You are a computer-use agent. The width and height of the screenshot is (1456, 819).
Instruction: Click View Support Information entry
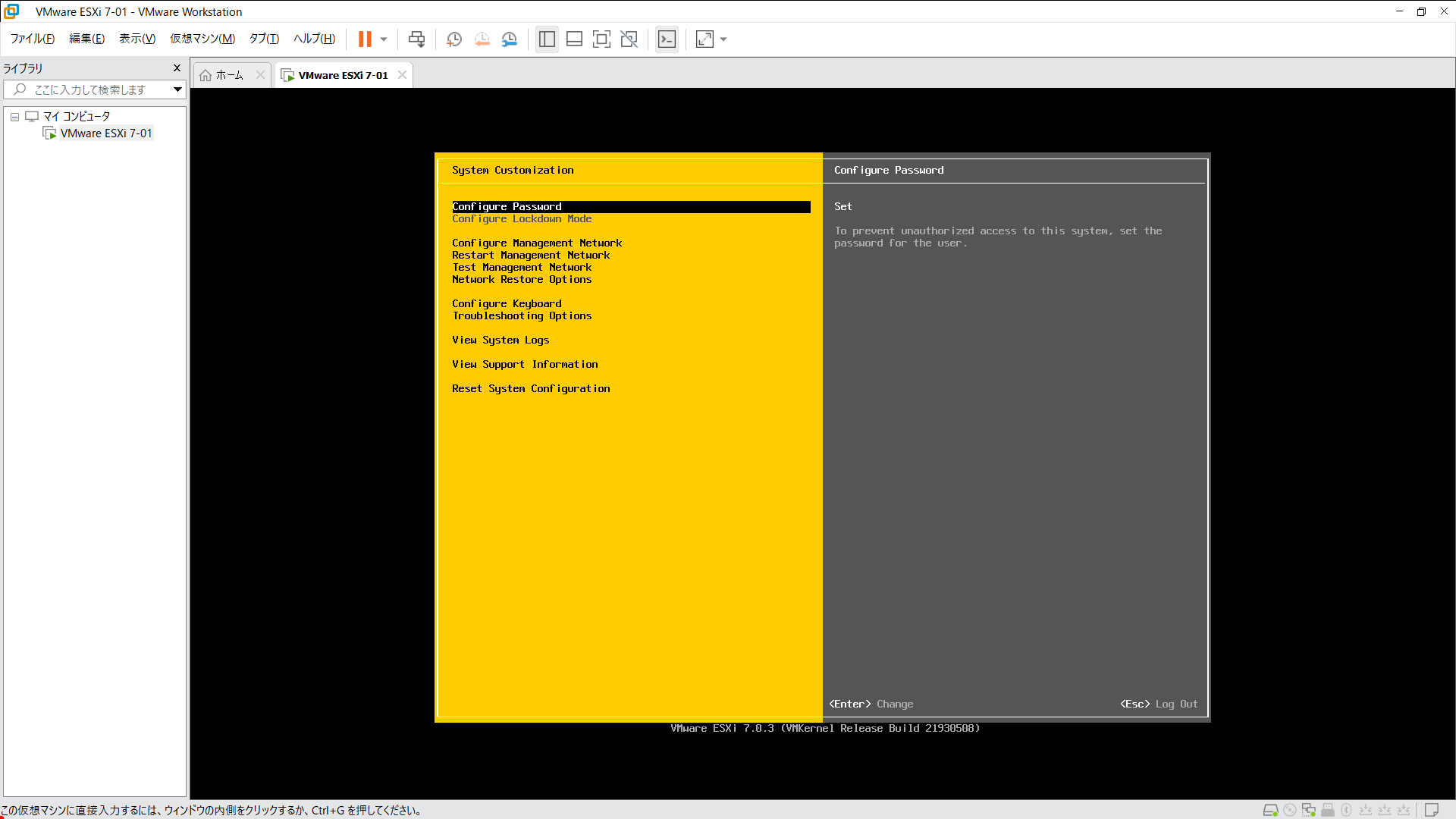pos(525,365)
